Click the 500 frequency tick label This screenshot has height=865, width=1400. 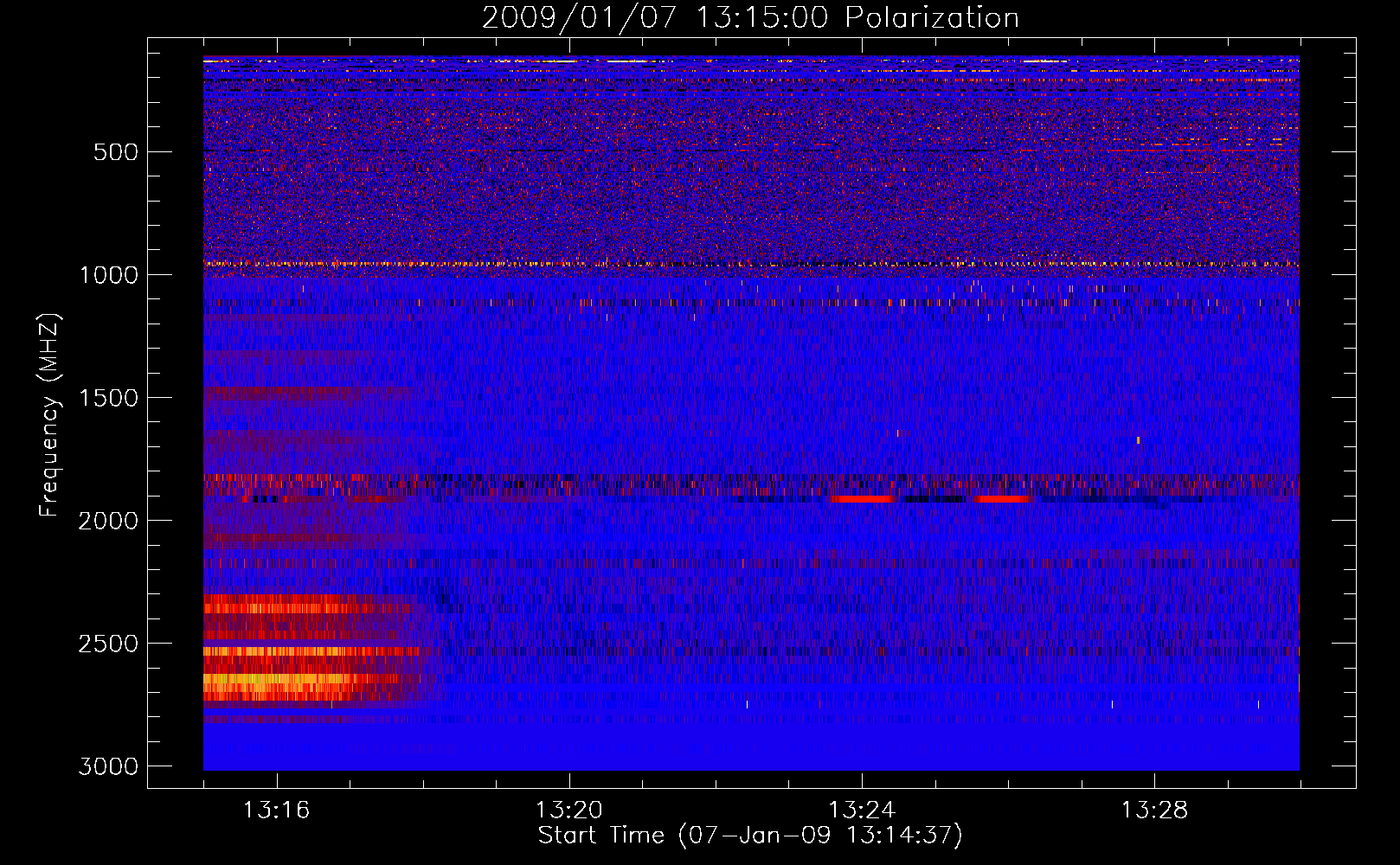[x=116, y=152]
